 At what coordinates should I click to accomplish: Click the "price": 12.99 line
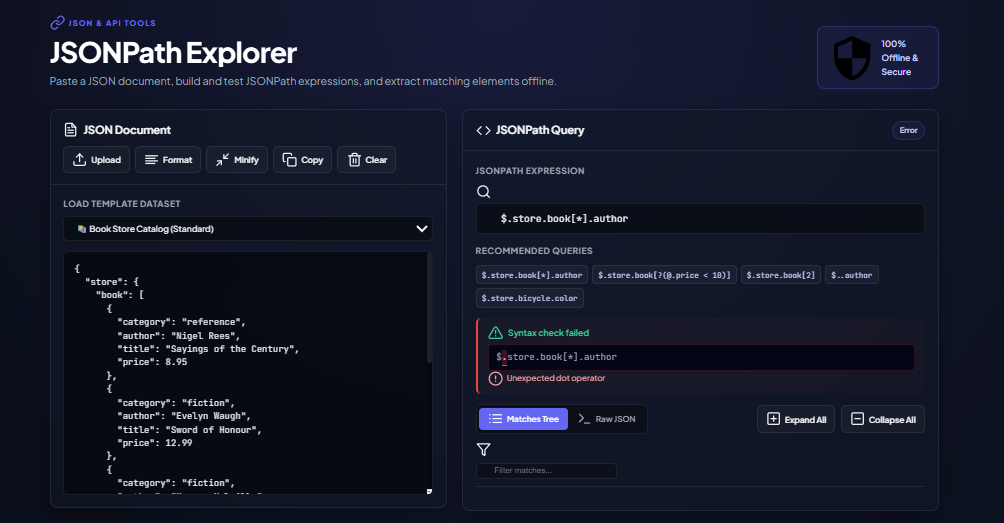[x=155, y=443]
